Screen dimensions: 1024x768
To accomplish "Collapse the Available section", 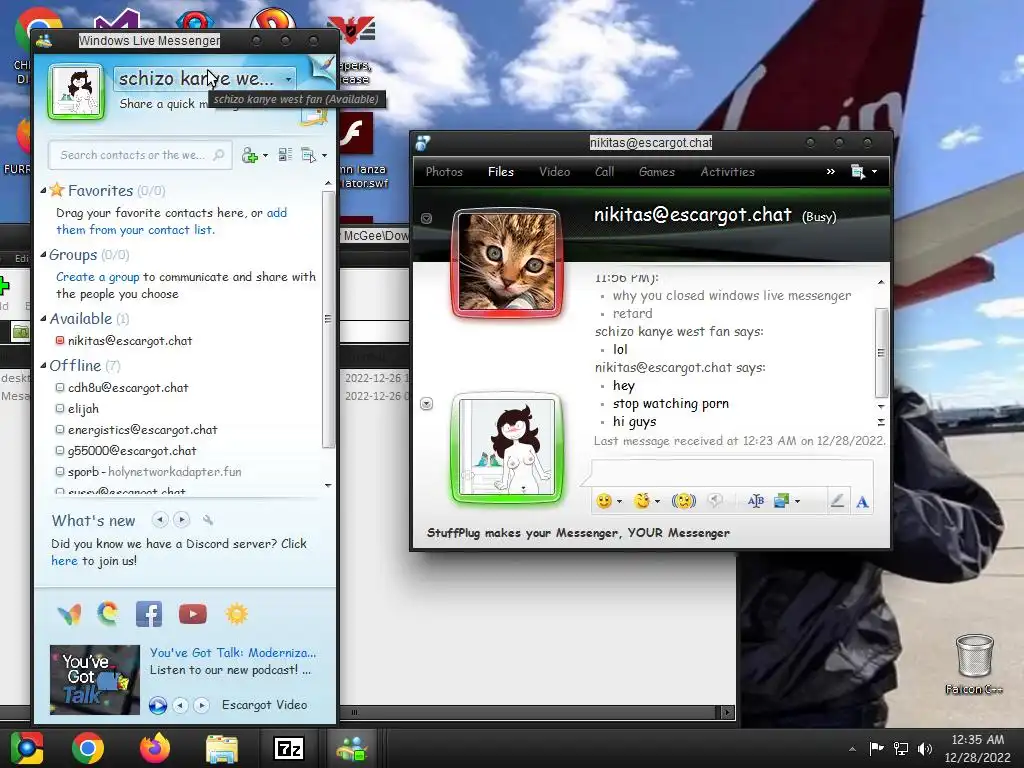I will pyautogui.click(x=43, y=319).
